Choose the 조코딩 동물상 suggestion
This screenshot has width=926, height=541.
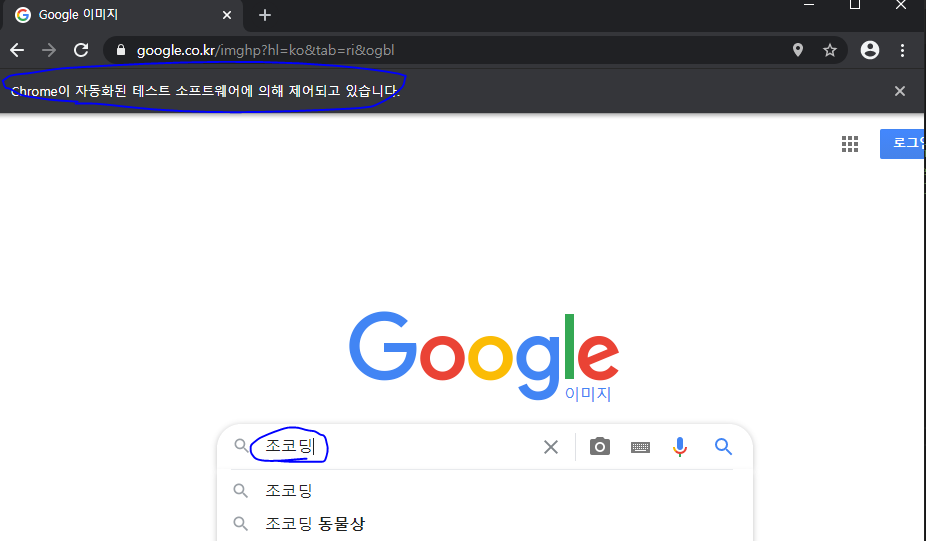484,523
